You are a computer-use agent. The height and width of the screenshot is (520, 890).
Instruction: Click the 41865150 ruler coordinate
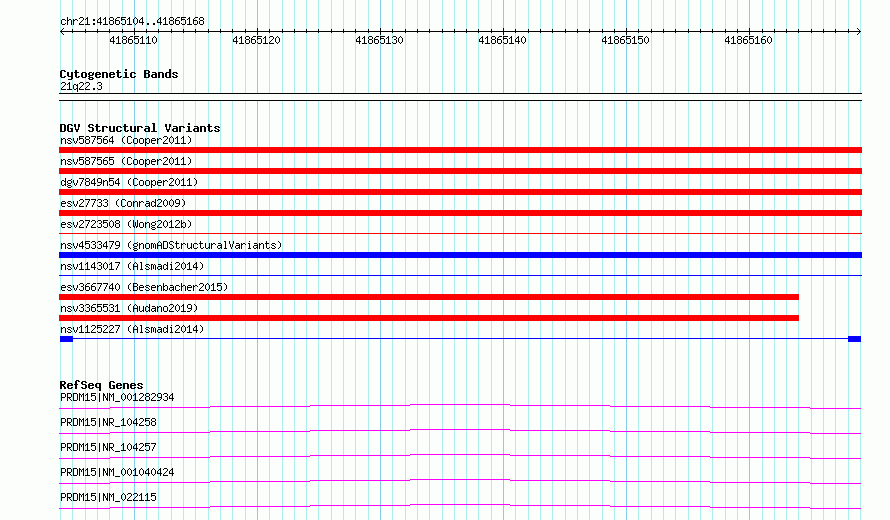pyautogui.click(x=625, y=40)
